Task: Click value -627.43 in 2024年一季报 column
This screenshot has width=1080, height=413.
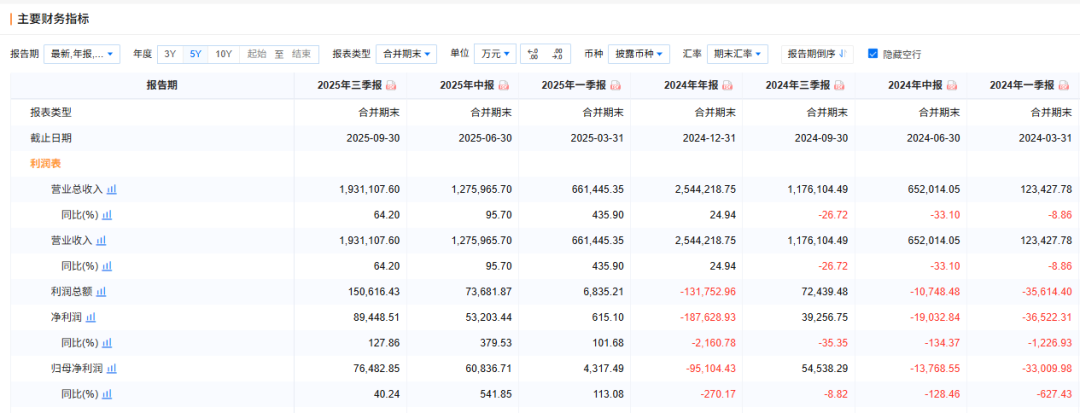Action: 1055,394
